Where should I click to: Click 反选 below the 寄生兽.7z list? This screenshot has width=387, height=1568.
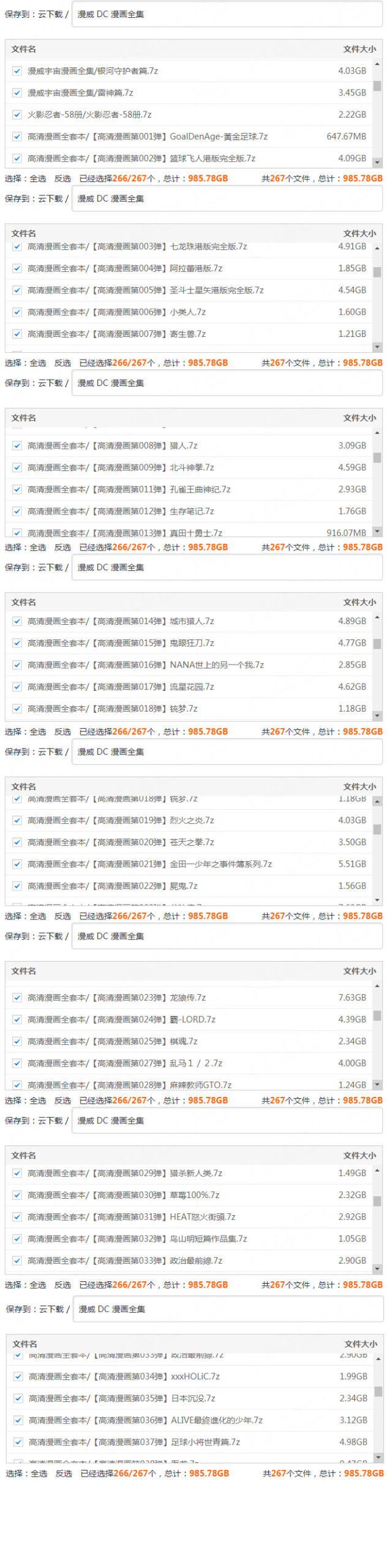pyautogui.click(x=62, y=363)
